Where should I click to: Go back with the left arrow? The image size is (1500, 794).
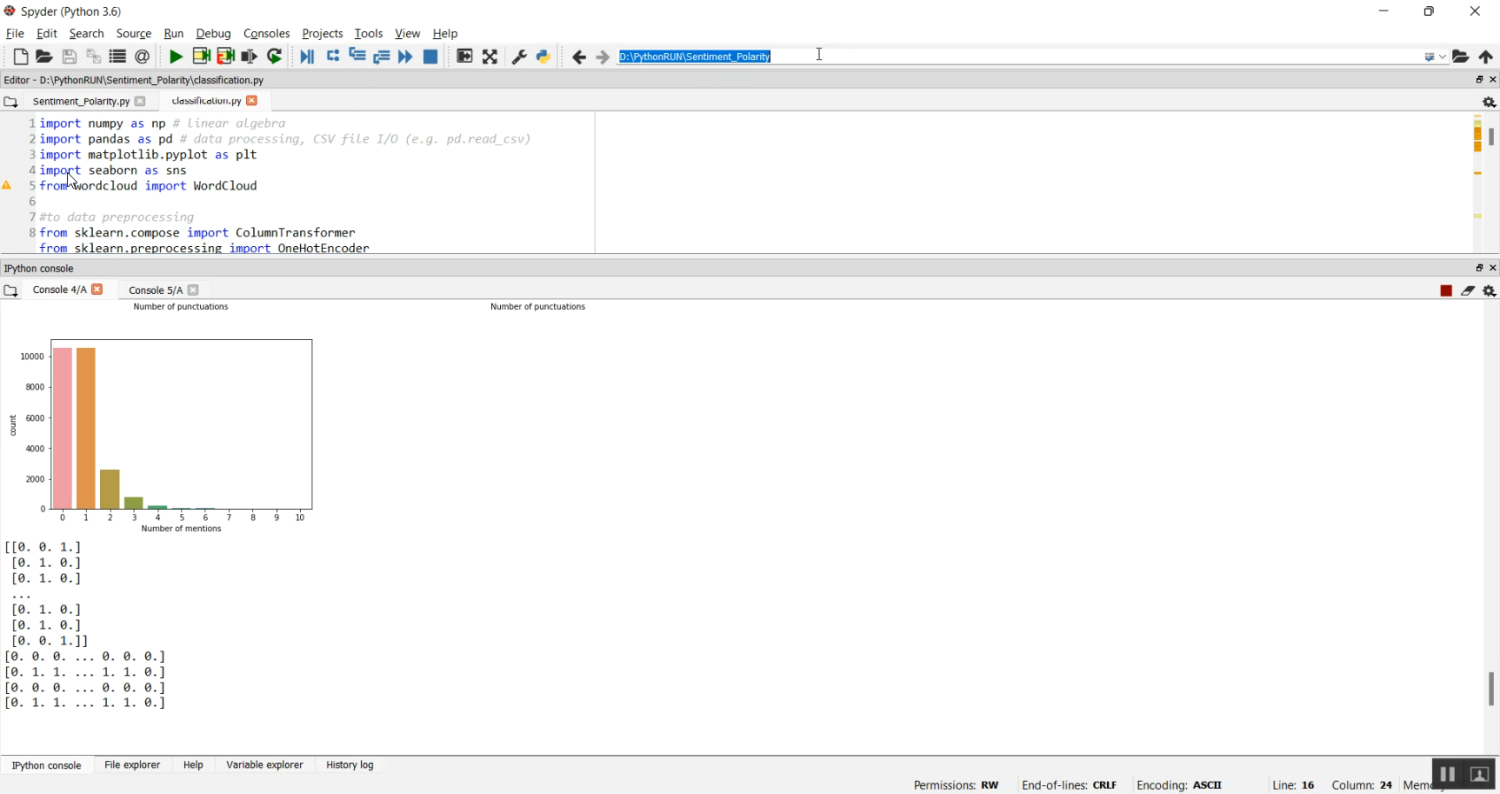579,57
